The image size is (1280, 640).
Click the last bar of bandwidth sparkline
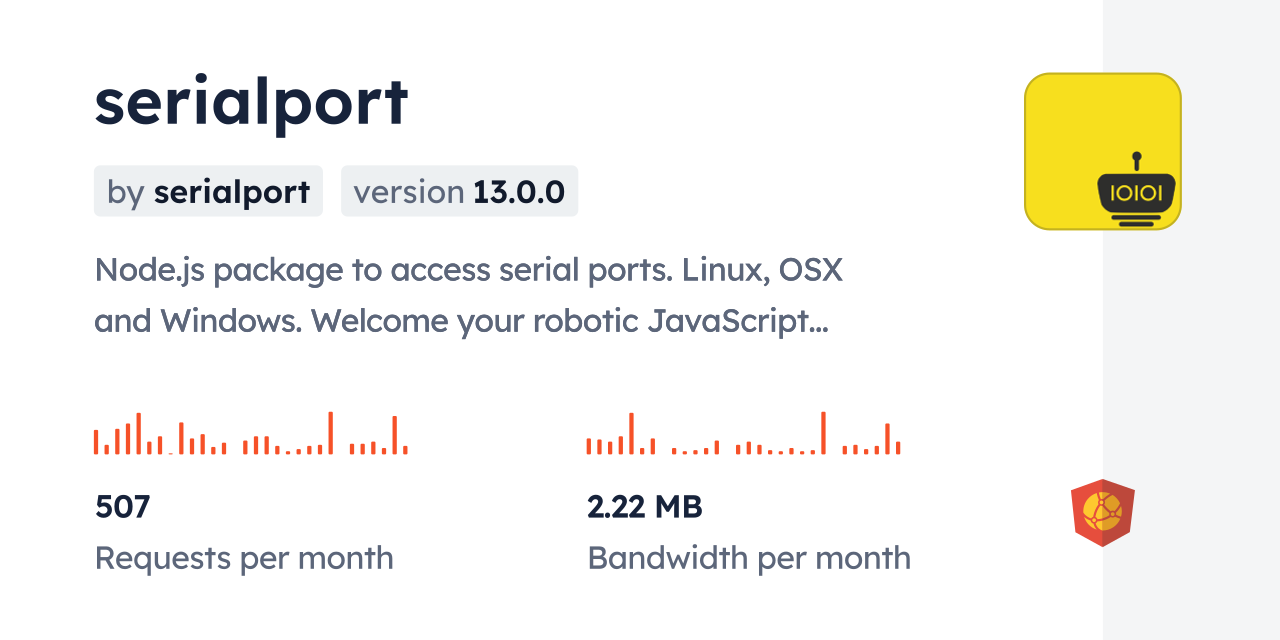[898, 447]
